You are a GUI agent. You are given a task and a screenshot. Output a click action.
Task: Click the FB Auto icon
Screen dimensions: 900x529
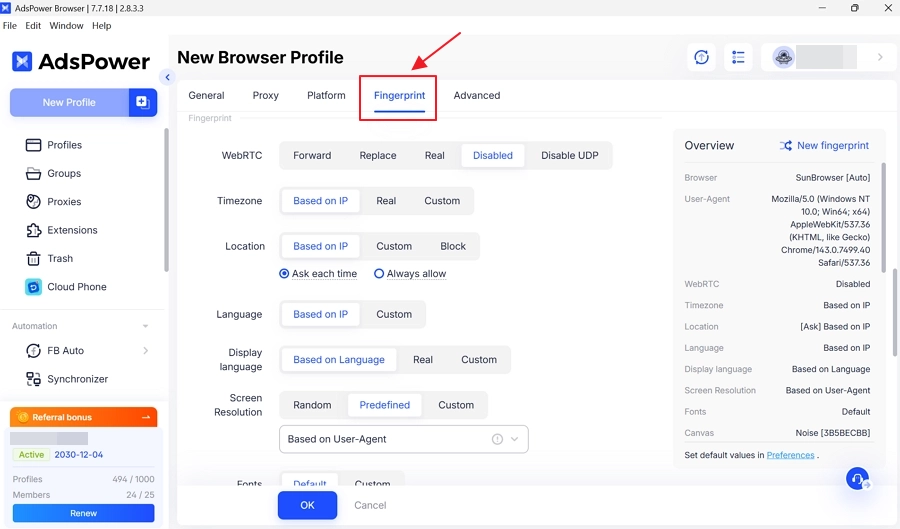click(x=33, y=351)
